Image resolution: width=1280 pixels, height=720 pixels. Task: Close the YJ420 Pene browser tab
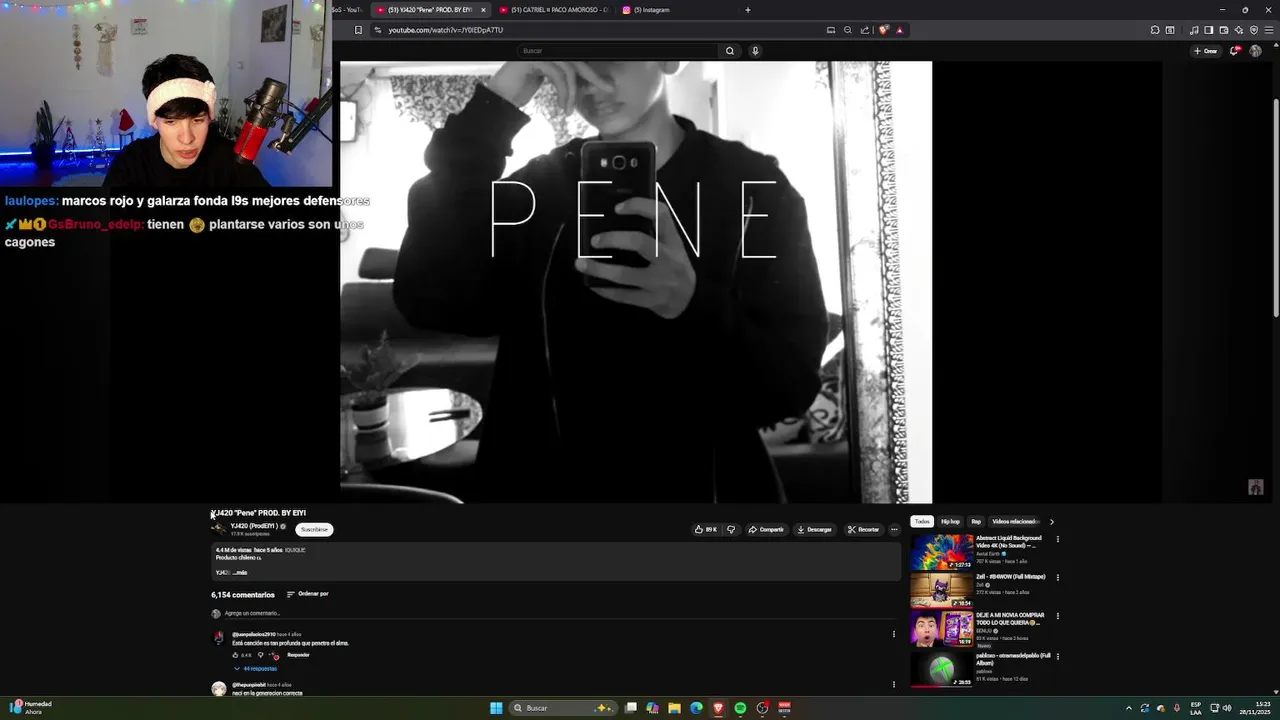pyautogui.click(x=483, y=10)
